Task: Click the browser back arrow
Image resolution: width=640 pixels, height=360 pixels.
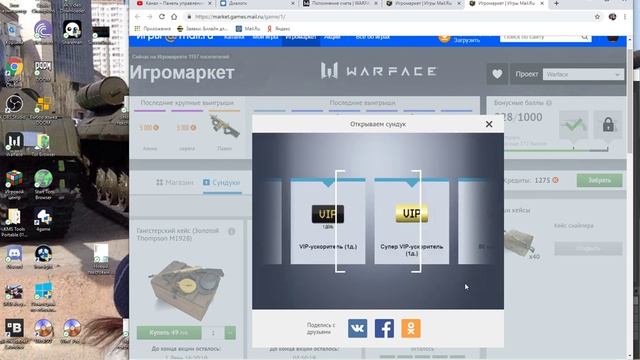Action: [138, 17]
